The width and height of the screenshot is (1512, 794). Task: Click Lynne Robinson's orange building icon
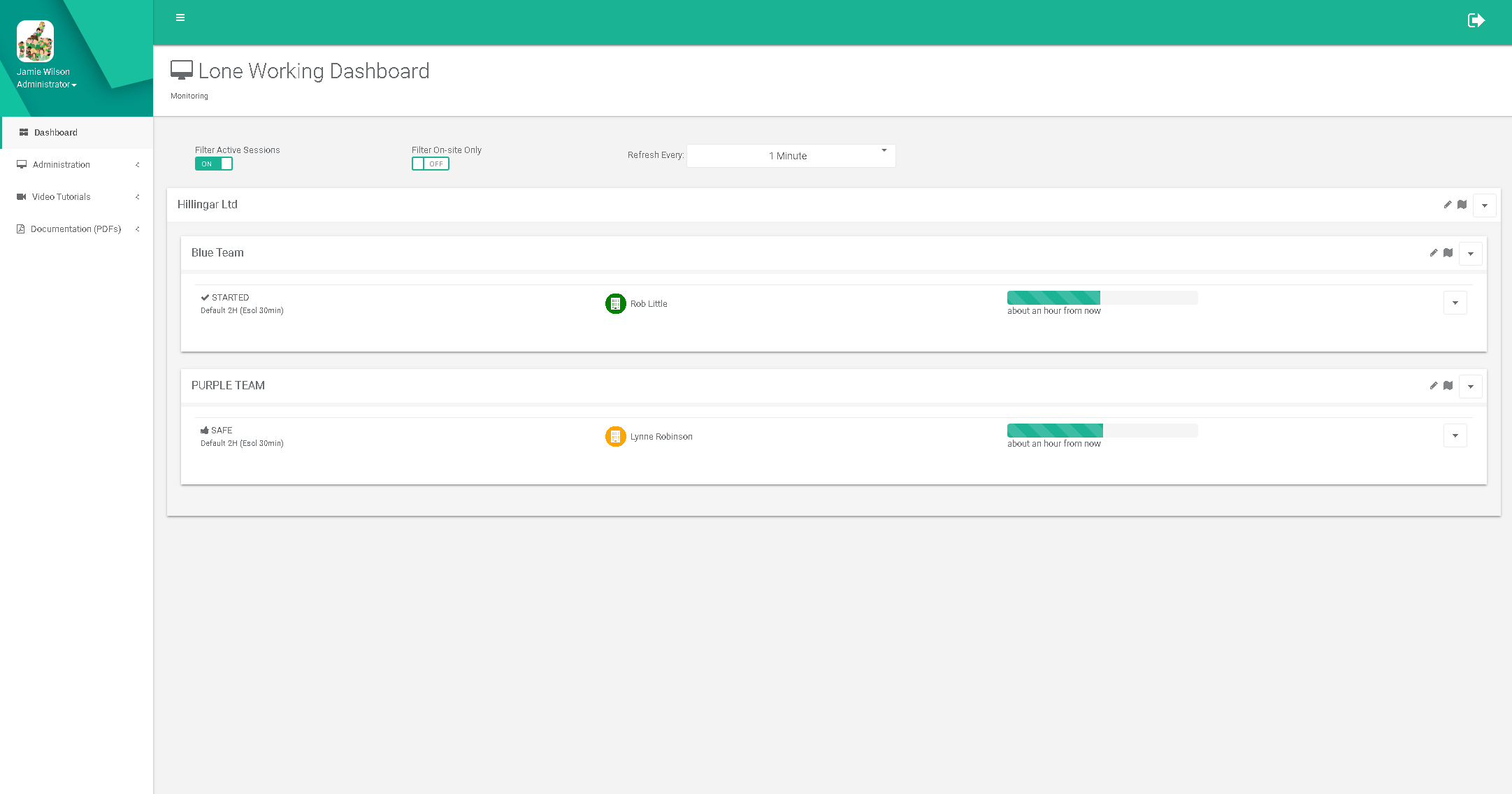(615, 436)
